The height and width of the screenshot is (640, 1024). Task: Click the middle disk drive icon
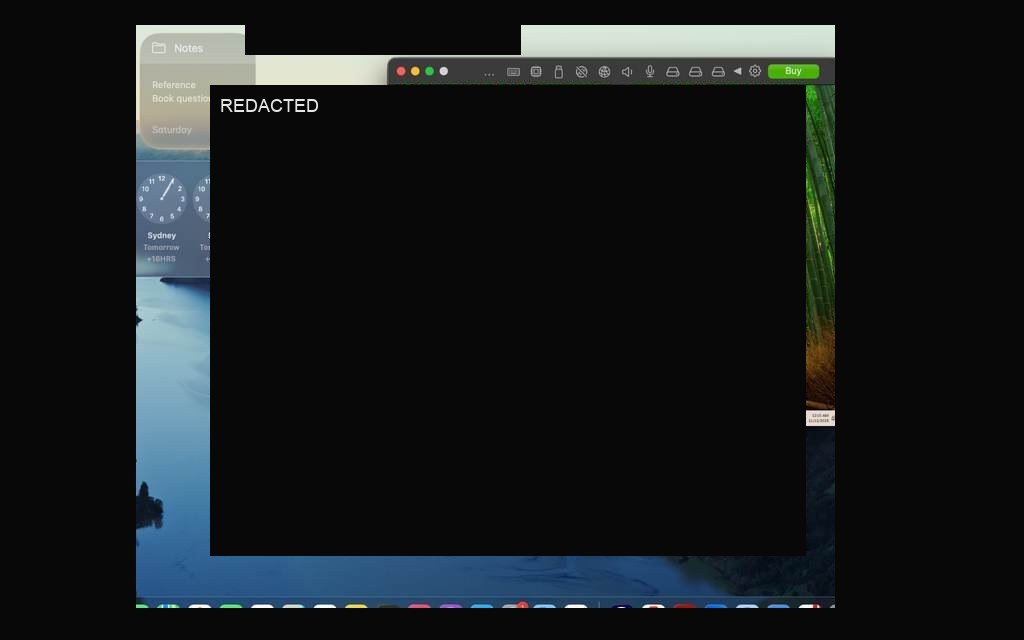click(696, 72)
